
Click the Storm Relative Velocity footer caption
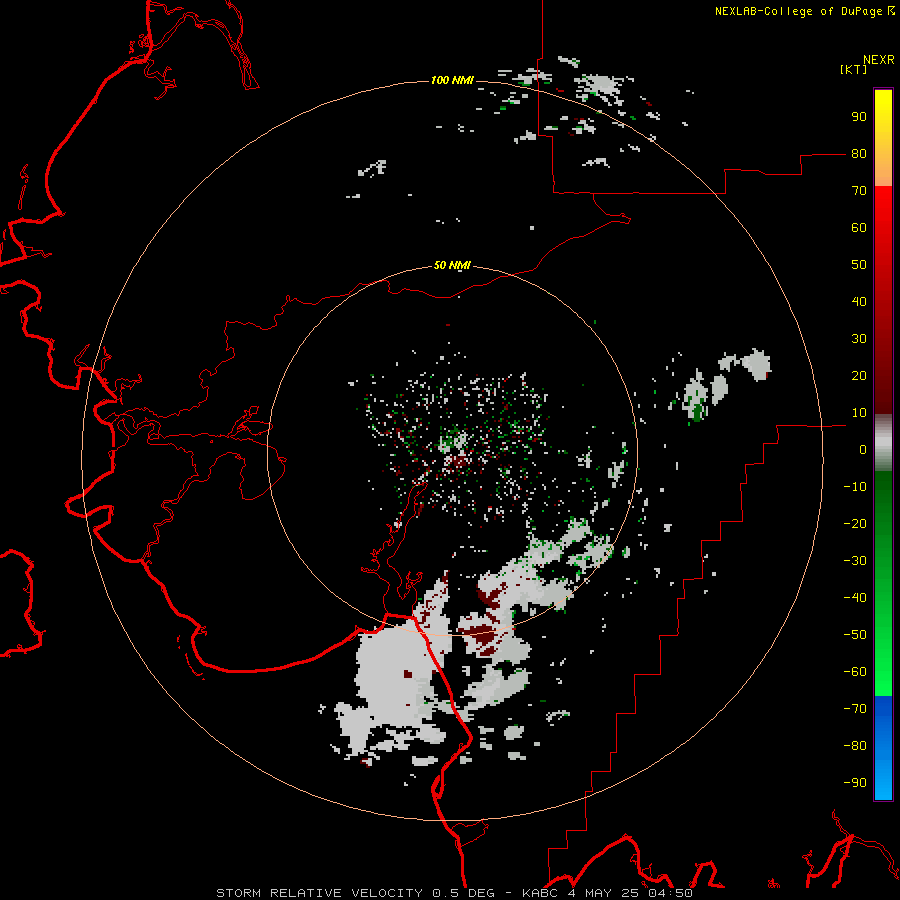pos(454,893)
